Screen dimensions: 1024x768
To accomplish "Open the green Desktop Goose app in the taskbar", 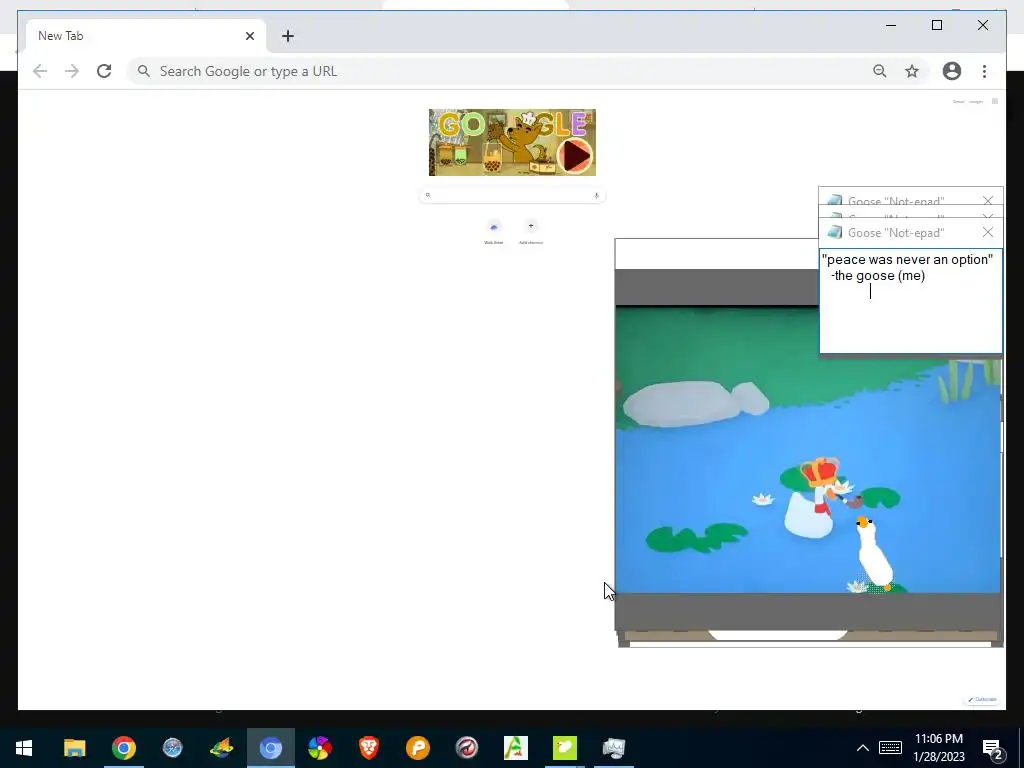I will click(x=564, y=748).
